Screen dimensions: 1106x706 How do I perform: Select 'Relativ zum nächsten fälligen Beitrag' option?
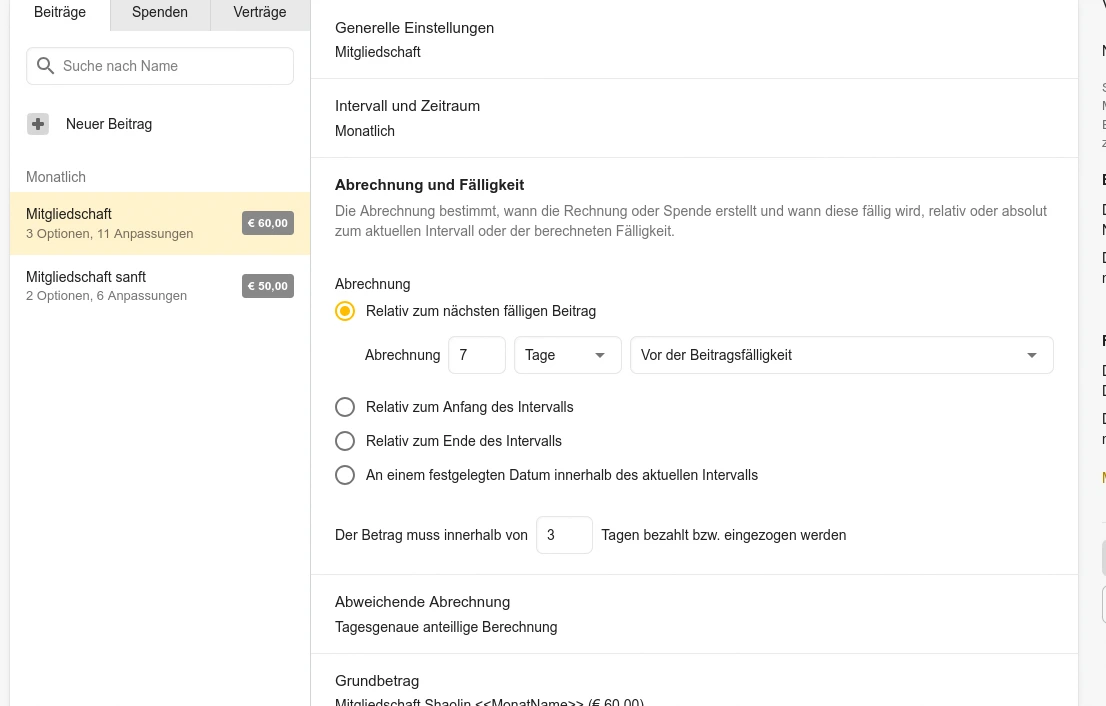pos(345,311)
